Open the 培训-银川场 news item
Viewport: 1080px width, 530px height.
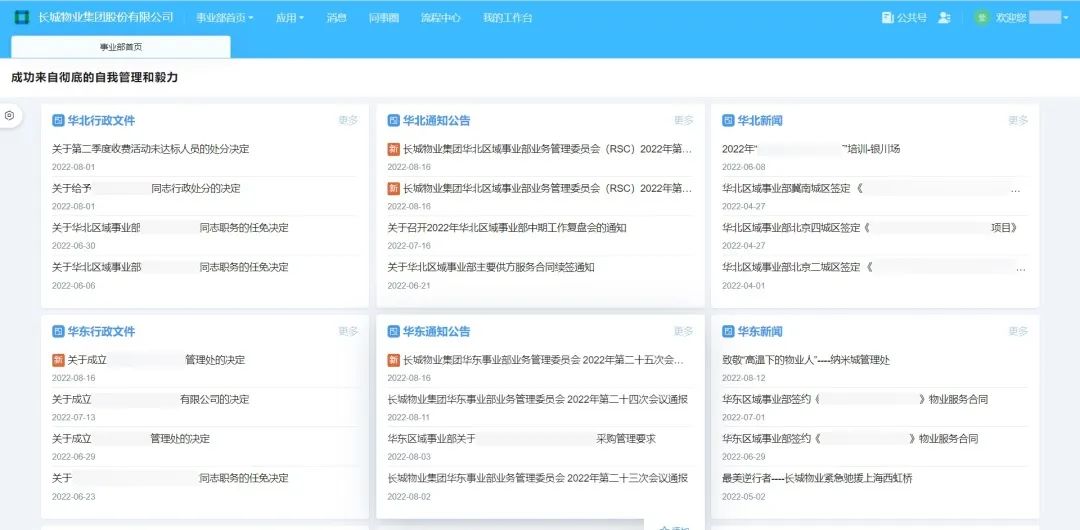click(811, 149)
